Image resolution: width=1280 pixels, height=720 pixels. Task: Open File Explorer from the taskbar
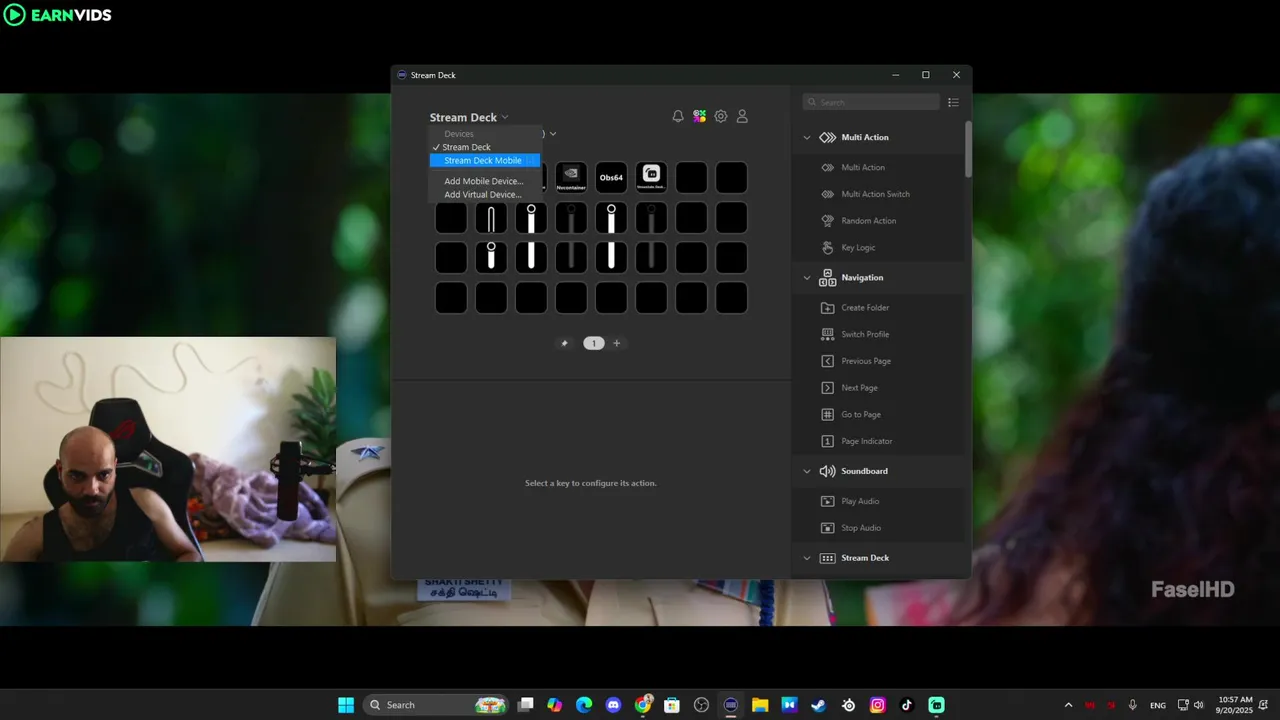pyautogui.click(x=760, y=705)
